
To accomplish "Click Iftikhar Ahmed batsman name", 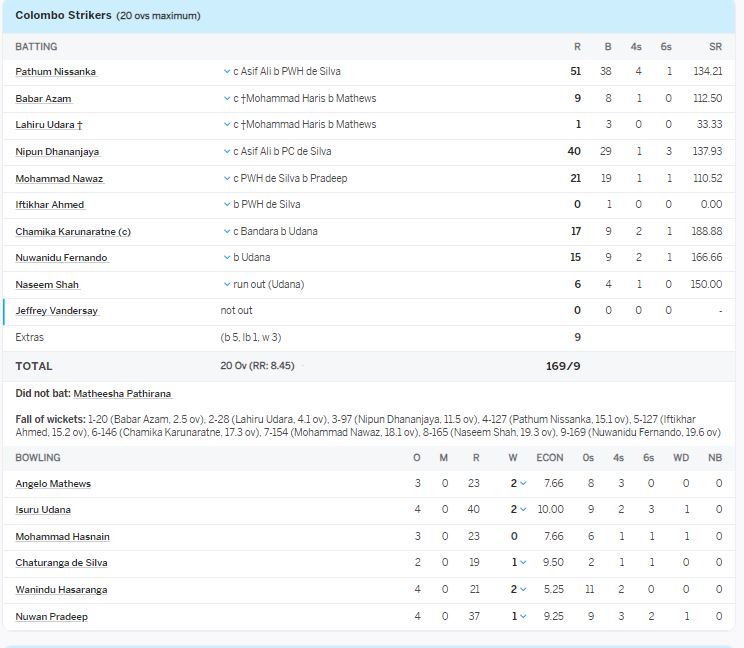I will coord(50,205).
